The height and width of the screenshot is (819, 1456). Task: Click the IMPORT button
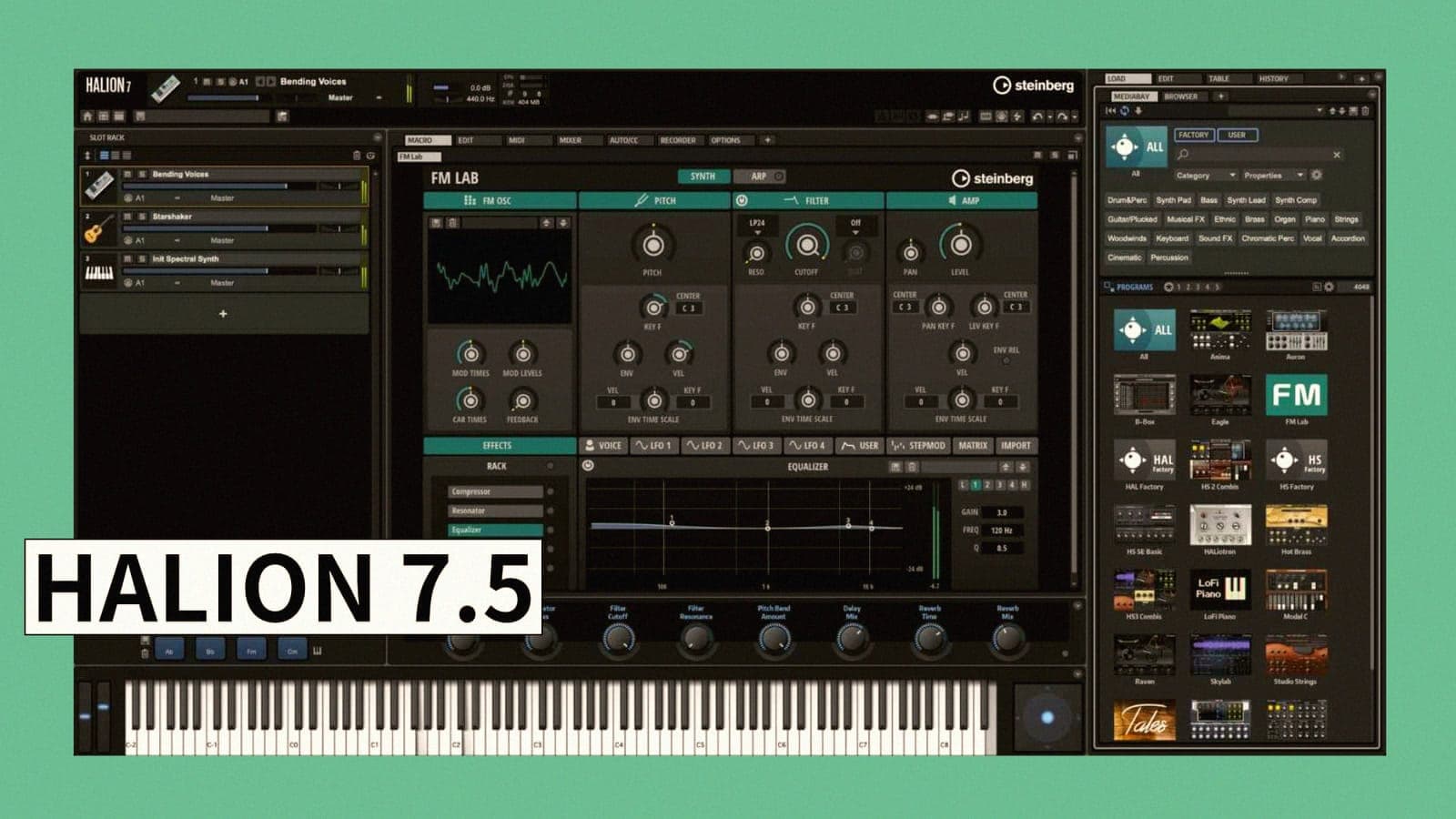tap(1016, 446)
